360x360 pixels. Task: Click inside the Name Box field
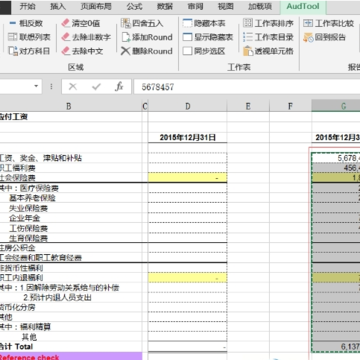click(16, 87)
